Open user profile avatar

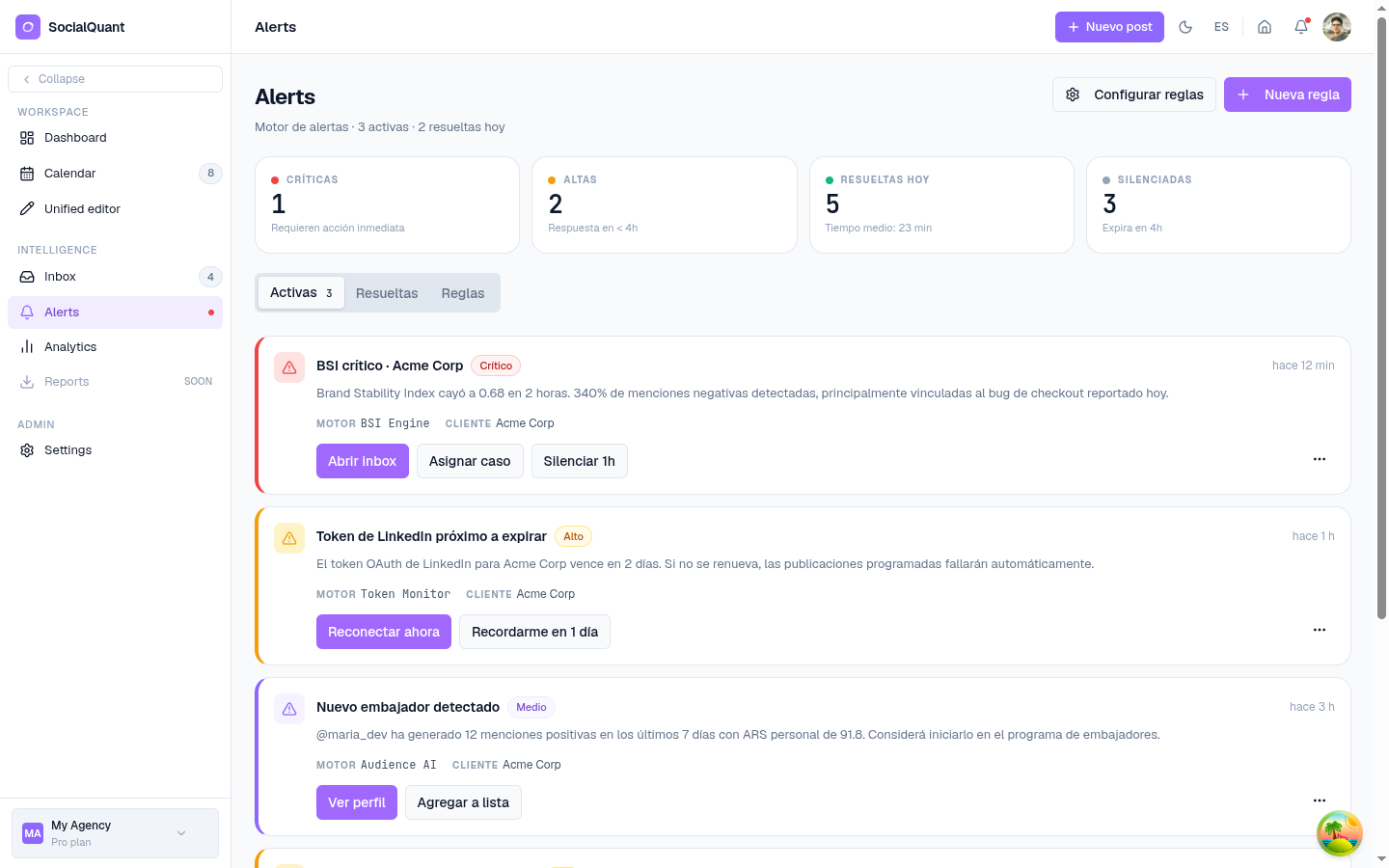pos(1337,27)
